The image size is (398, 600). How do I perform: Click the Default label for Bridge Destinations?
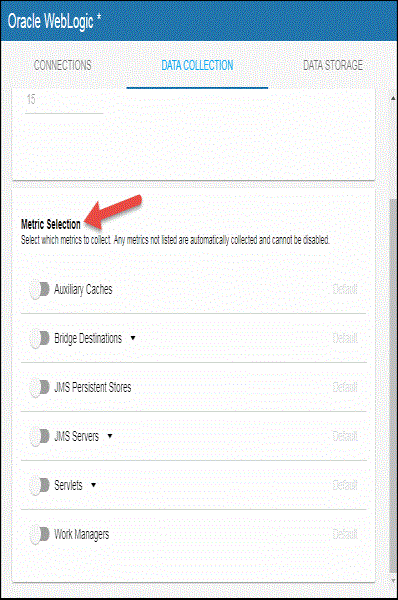pyautogui.click(x=345, y=338)
